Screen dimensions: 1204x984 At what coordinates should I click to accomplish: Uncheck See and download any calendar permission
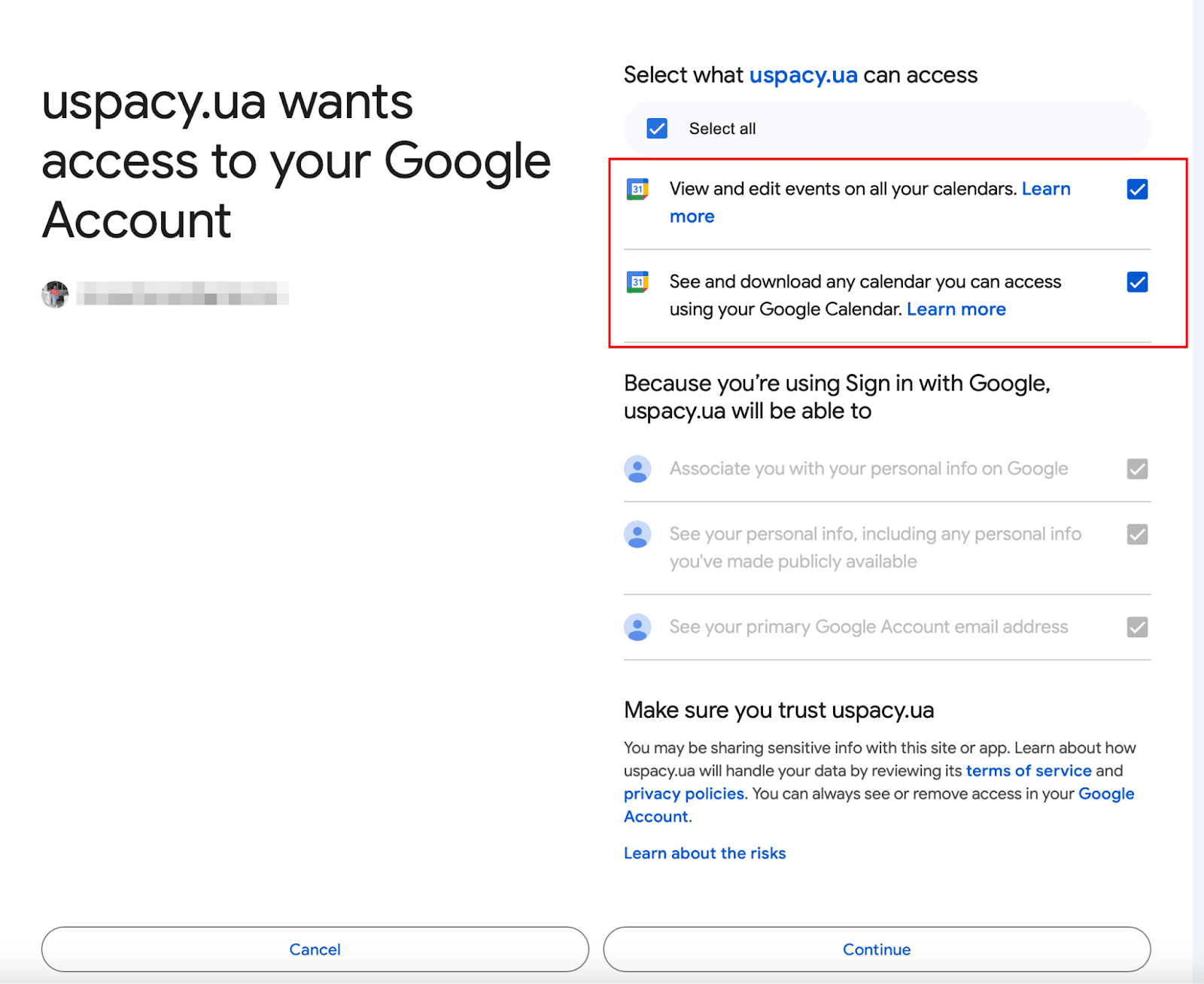pyautogui.click(x=1137, y=282)
